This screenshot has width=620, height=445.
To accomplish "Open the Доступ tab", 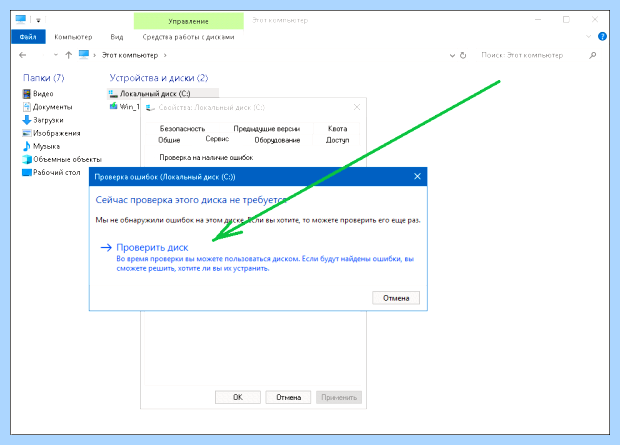I will 337,140.
